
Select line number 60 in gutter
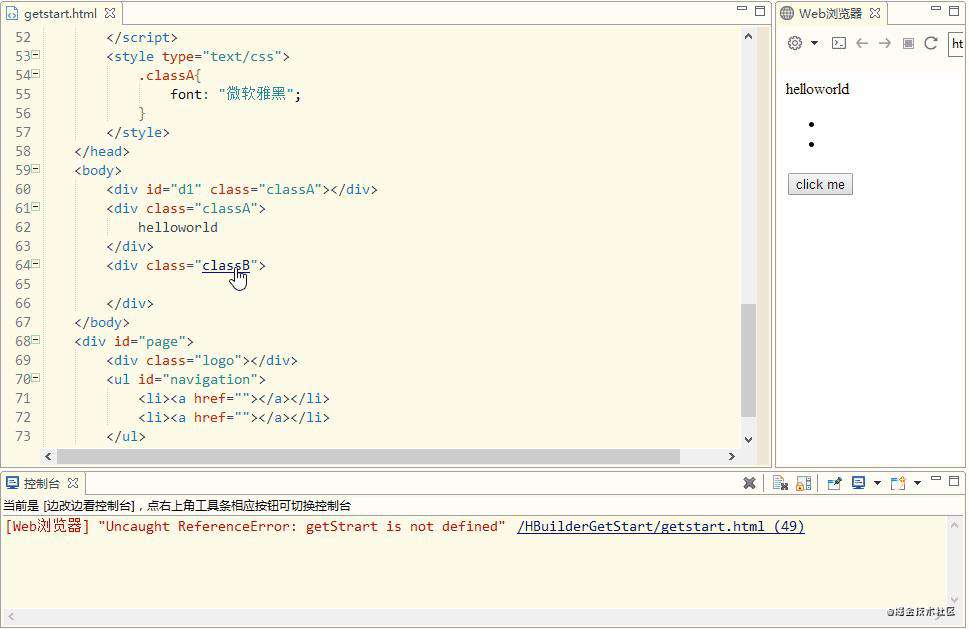click(23, 189)
